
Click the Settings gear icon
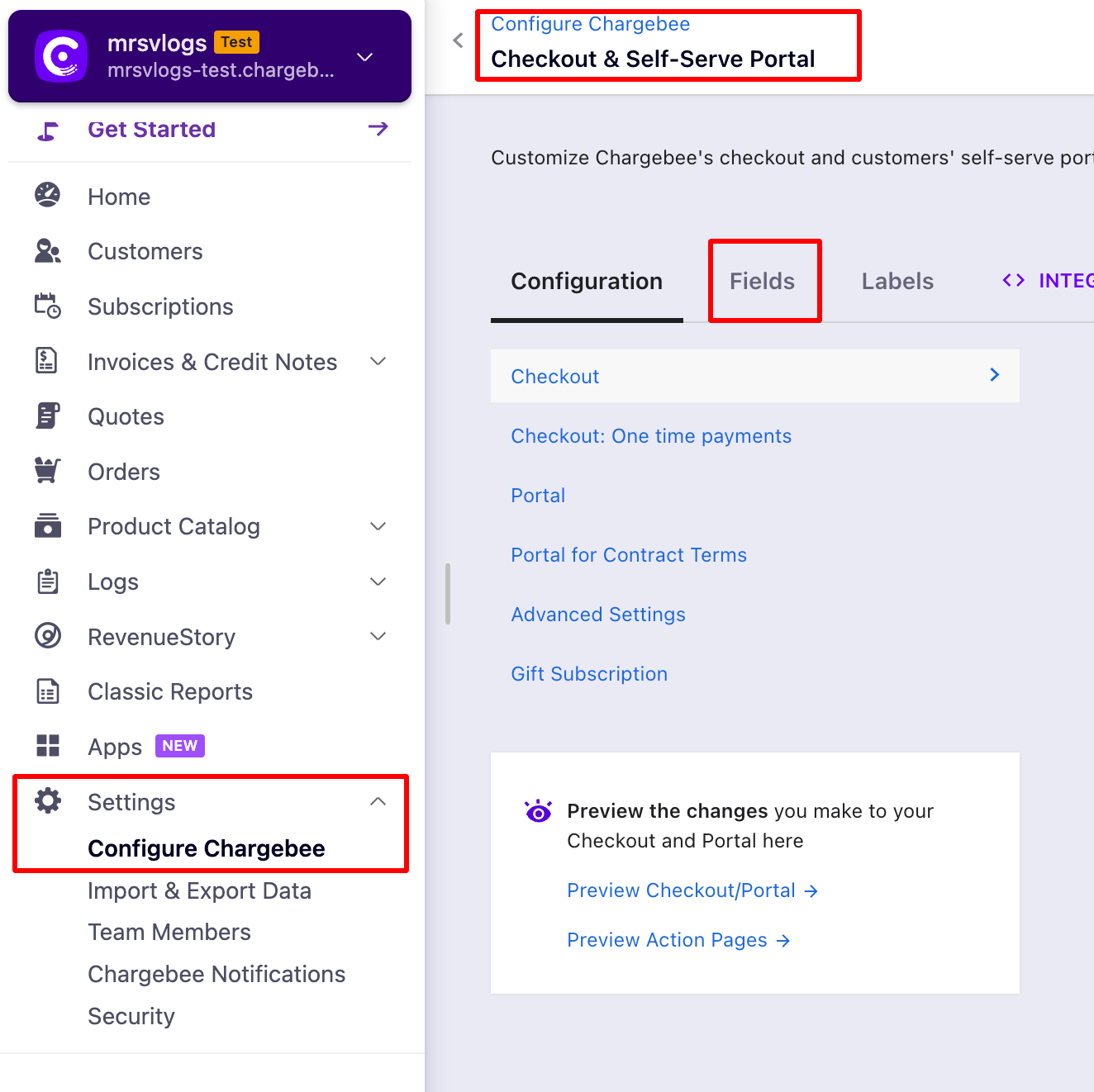(x=47, y=801)
